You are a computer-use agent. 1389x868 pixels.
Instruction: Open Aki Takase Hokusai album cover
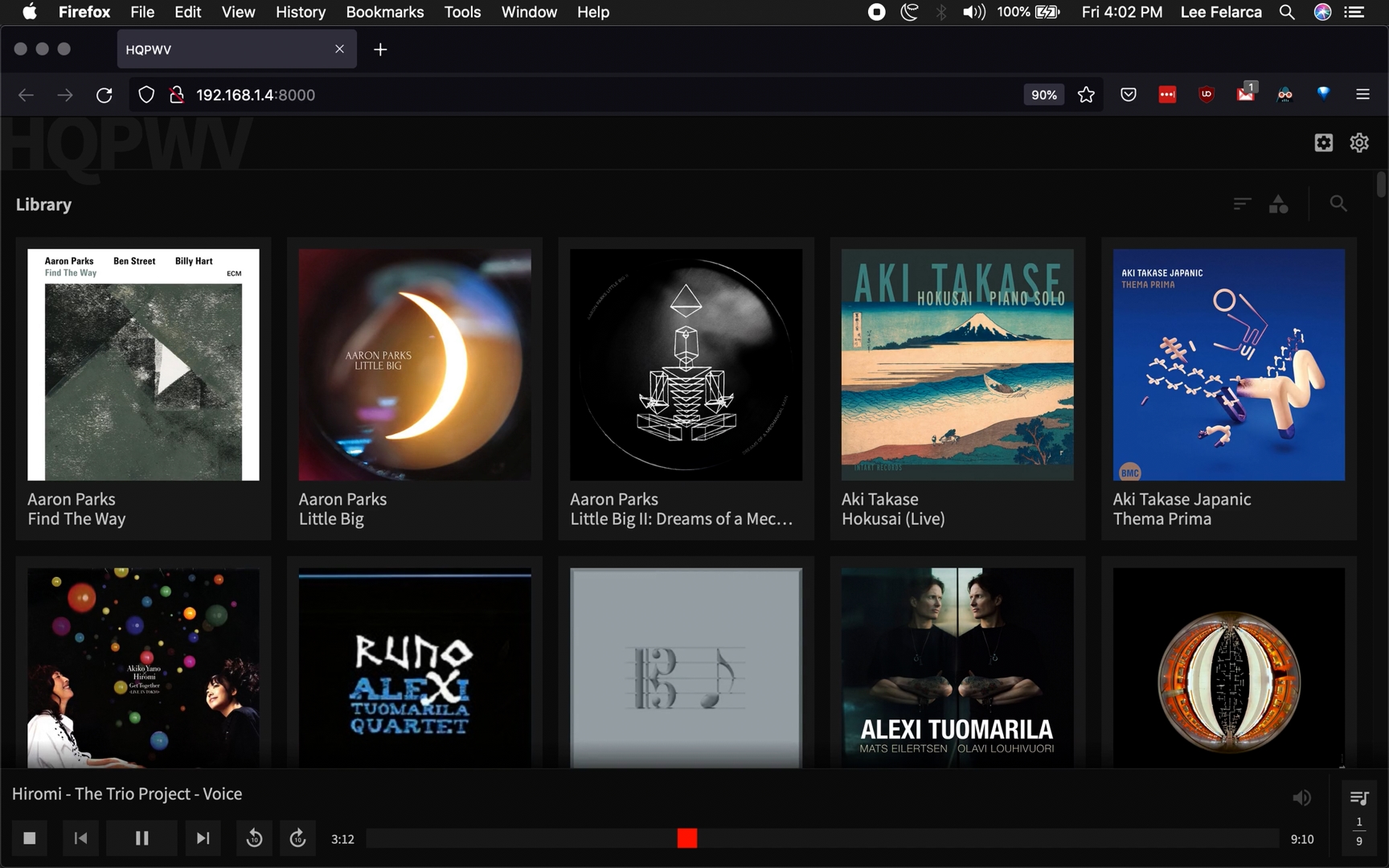tap(957, 365)
